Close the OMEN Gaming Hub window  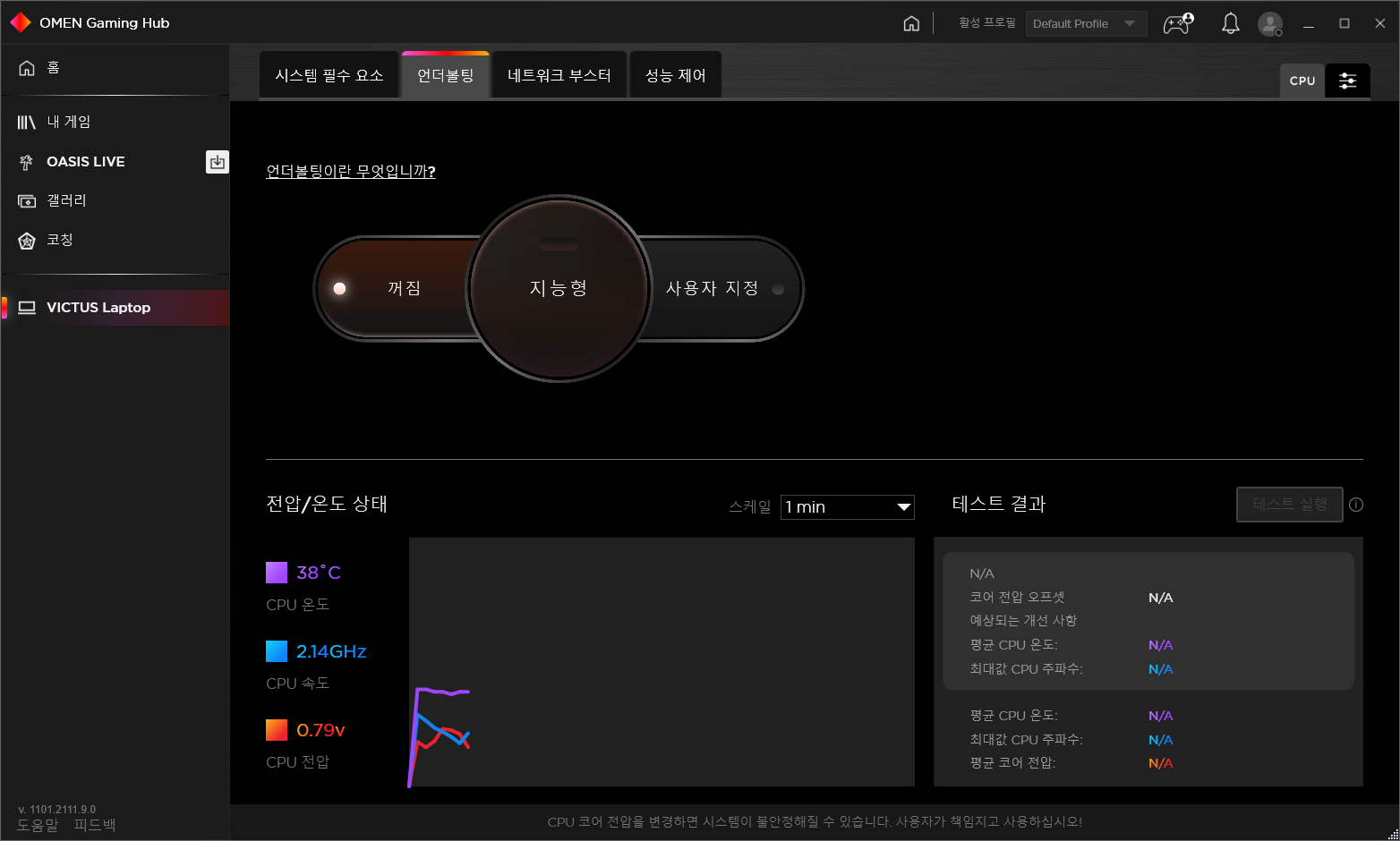coord(1380,24)
